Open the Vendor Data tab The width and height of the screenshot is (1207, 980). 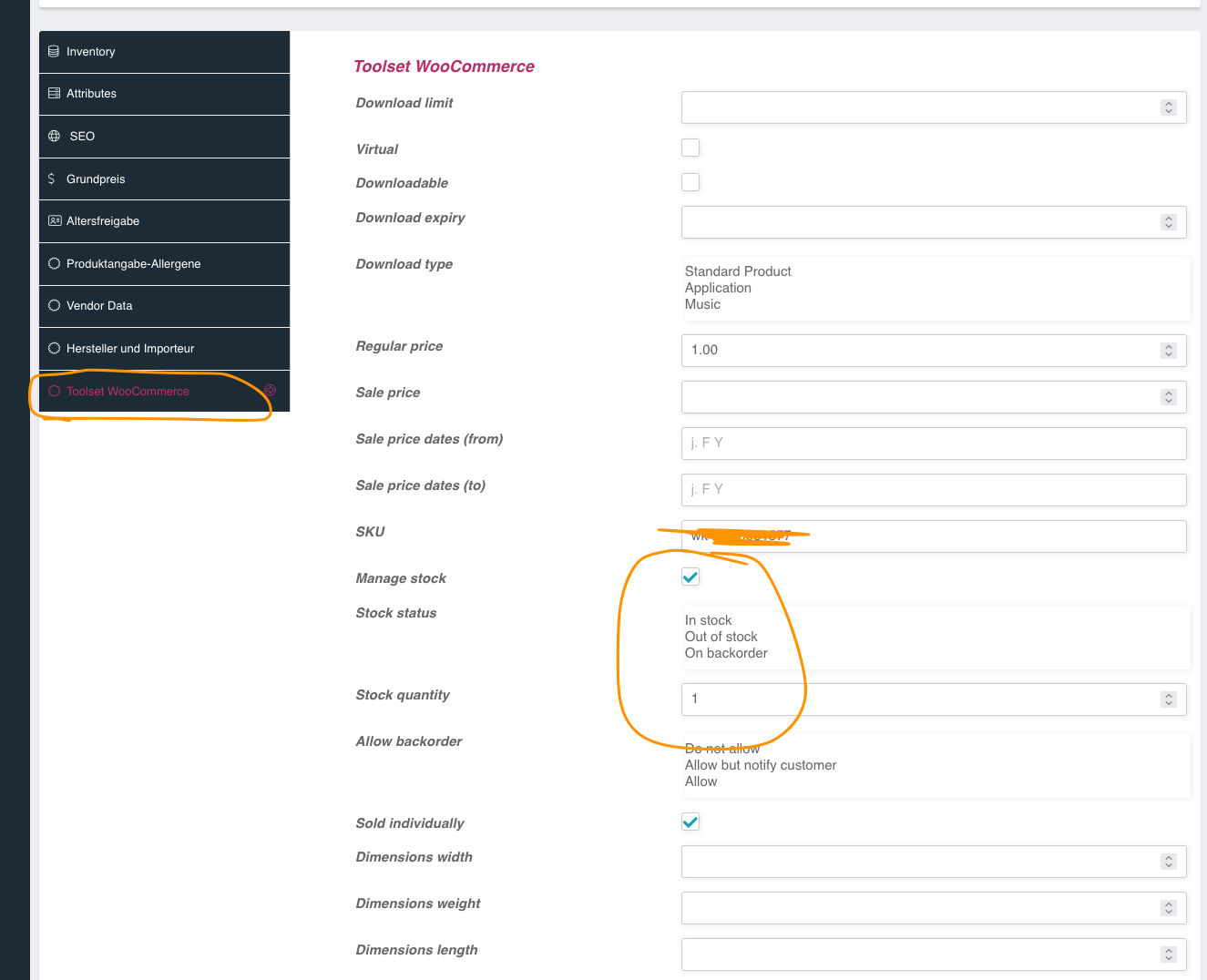(x=164, y=306)
